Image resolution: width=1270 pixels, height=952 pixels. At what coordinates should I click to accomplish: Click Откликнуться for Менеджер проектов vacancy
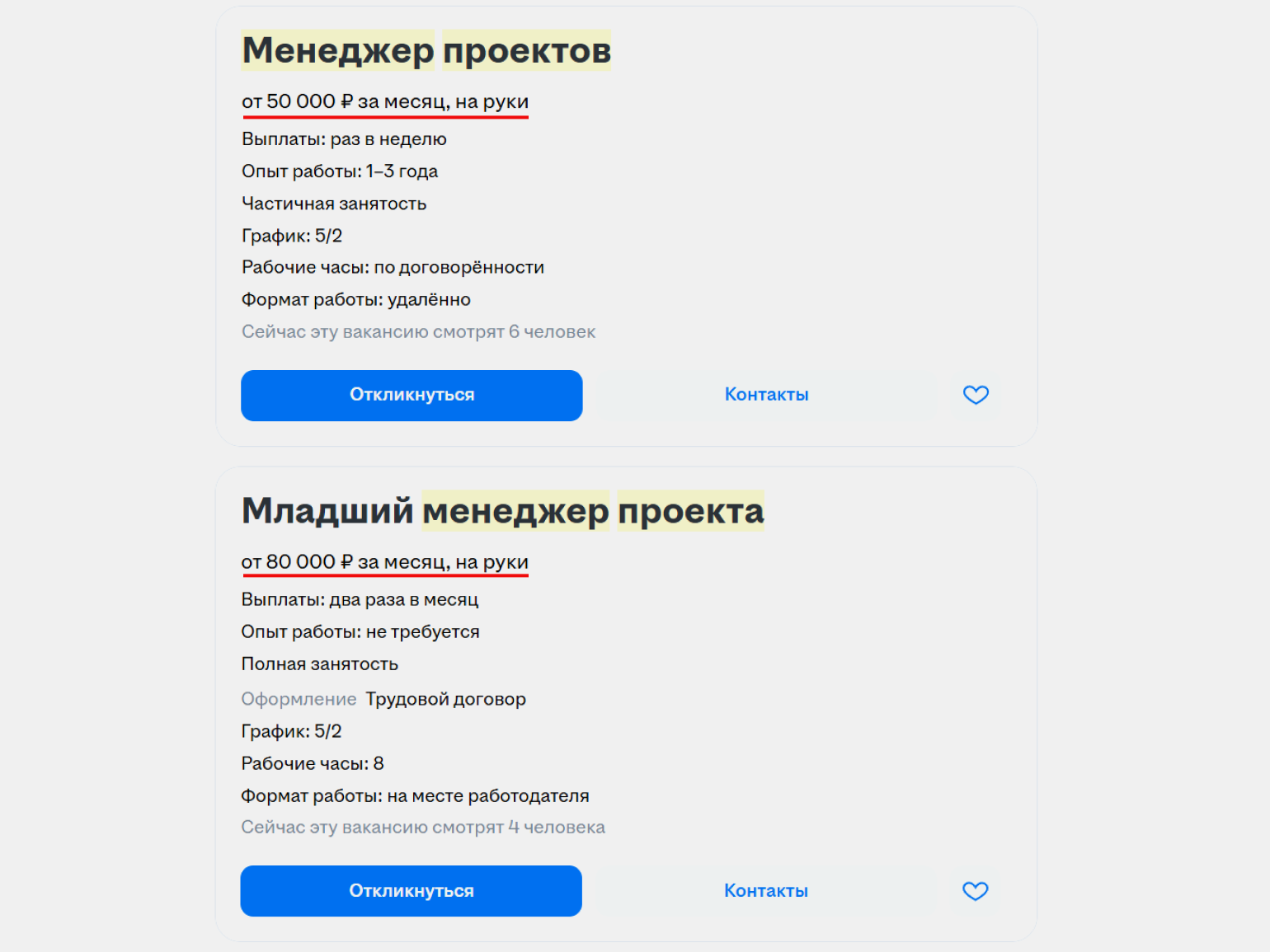tap(412, 395)
